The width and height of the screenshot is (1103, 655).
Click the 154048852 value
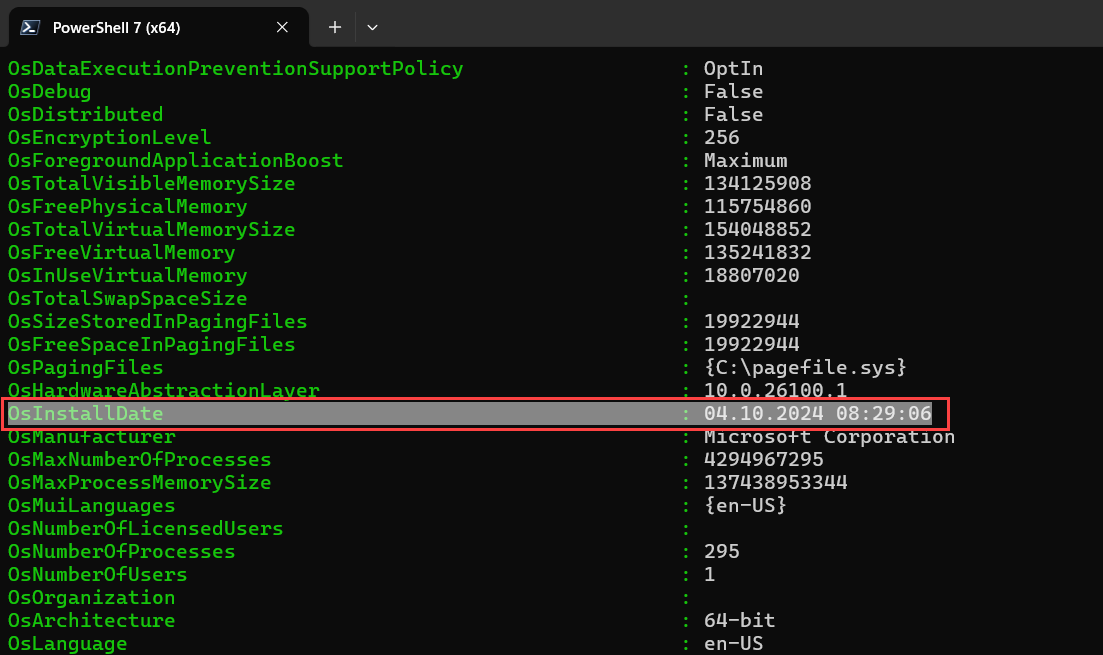click(x=758, y=230)
